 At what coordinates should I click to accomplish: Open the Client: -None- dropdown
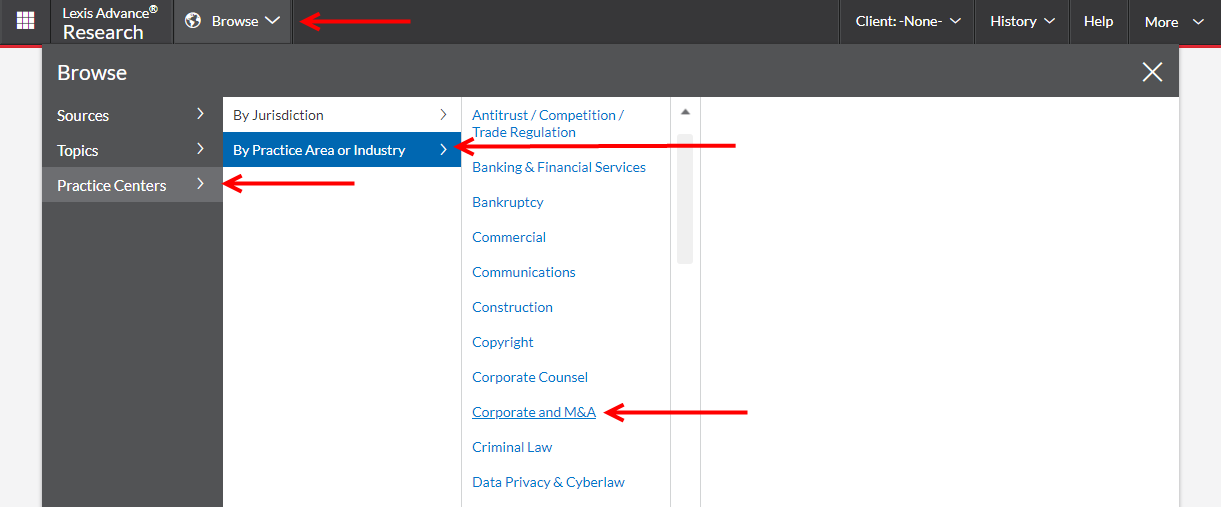pyautogui.click(x=908, y=21)
